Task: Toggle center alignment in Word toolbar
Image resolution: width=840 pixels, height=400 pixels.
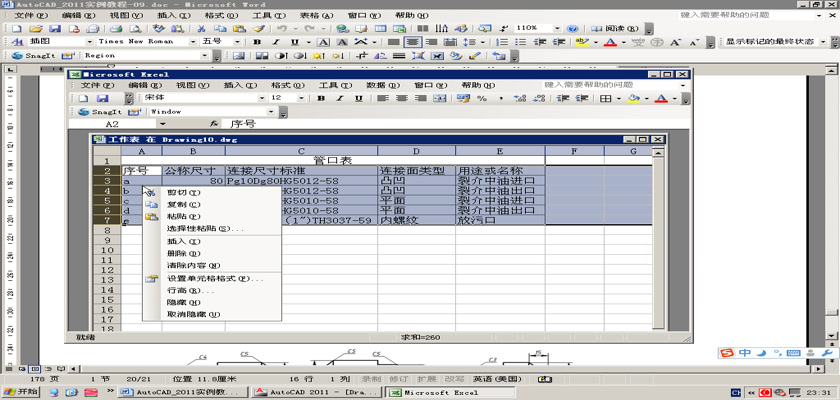Action: [412, 42]
